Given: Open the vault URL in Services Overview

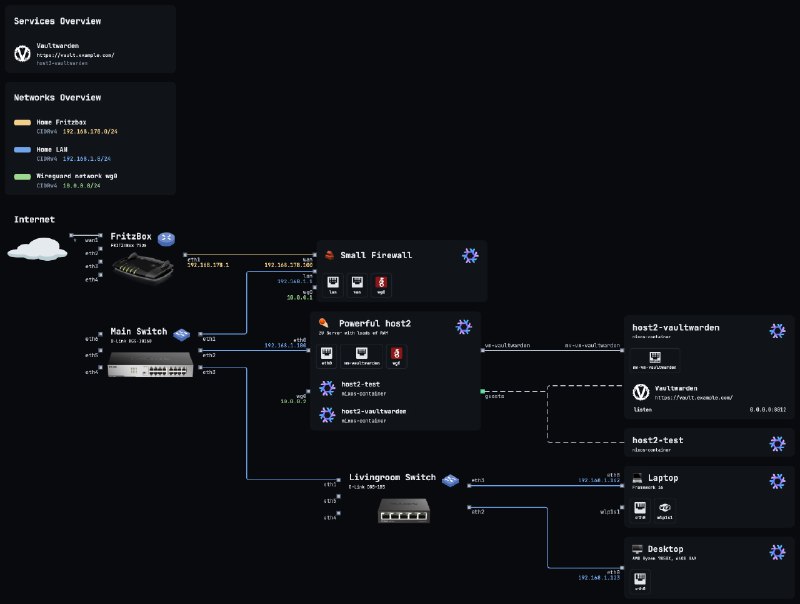Looking at the screenshot, I should (76, 55).
